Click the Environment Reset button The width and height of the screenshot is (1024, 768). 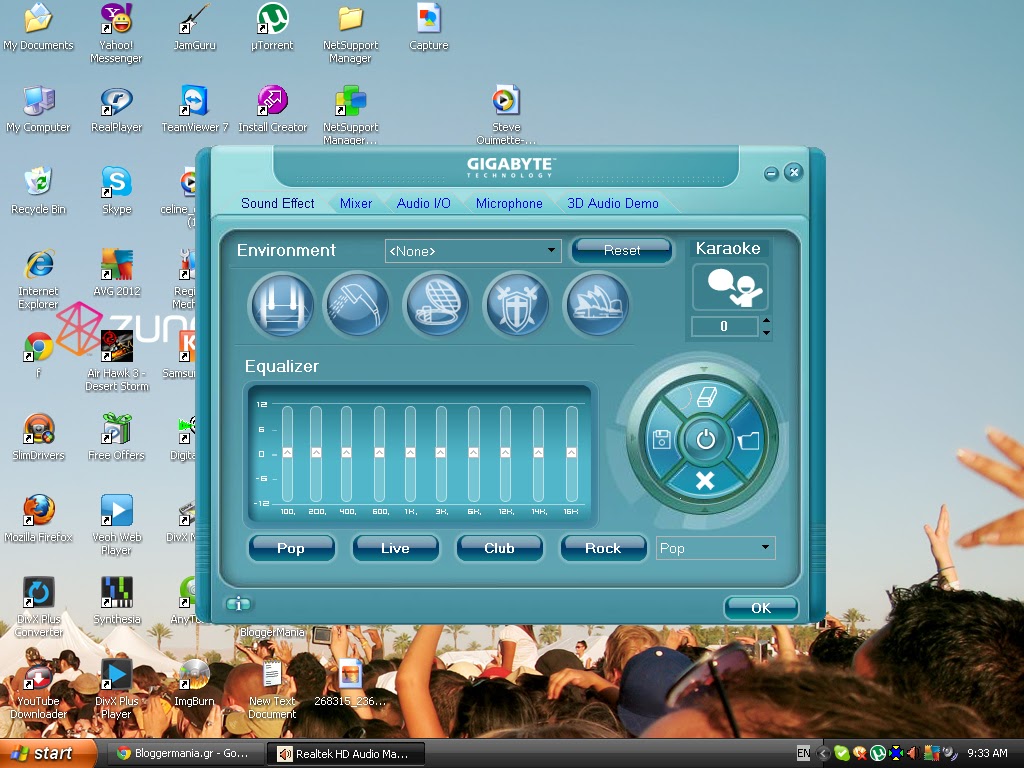(x=622, y=250)
